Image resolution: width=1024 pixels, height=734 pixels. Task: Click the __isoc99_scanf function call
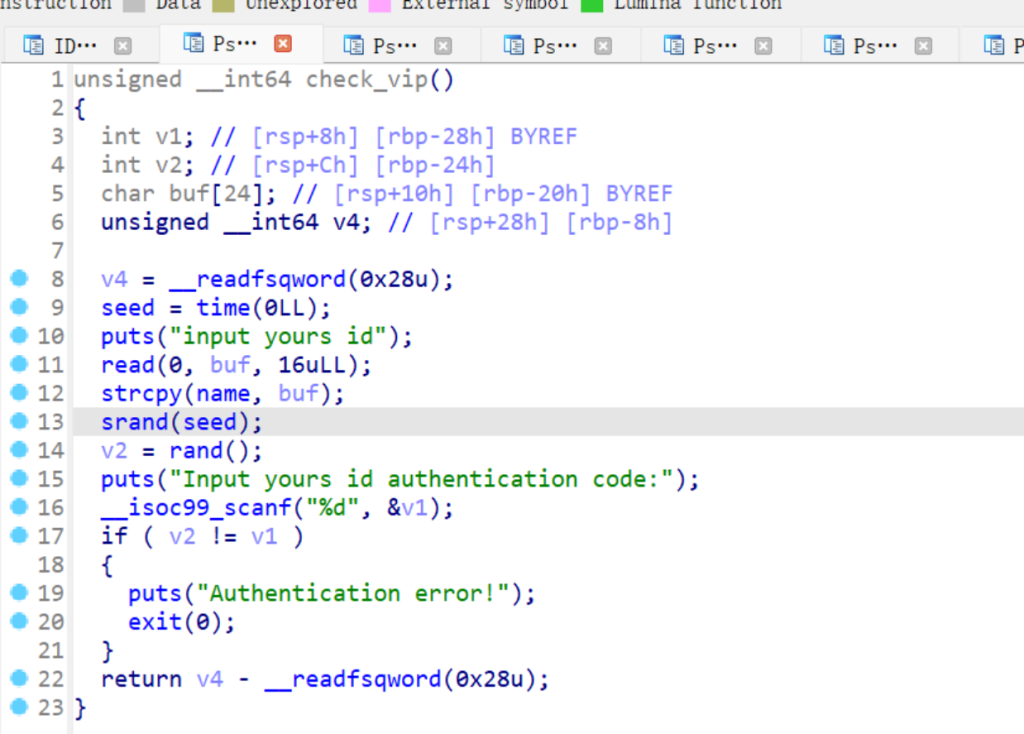tap(190, 508)
